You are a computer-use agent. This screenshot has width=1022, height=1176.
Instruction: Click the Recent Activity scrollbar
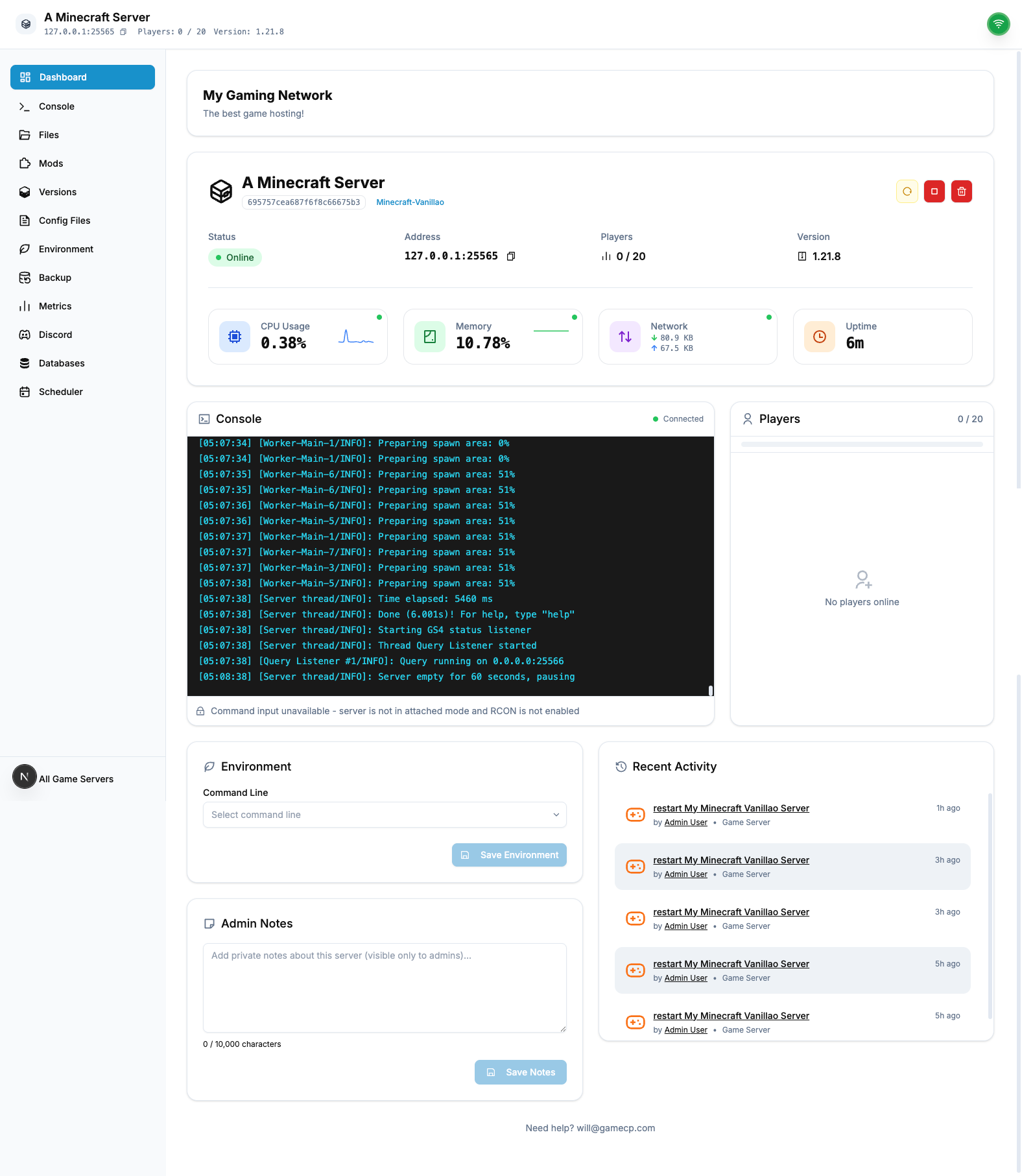tap(990, 906)
